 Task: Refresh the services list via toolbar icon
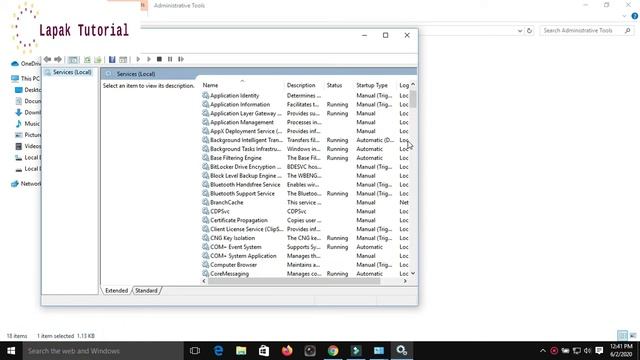[x=87, y=60]
